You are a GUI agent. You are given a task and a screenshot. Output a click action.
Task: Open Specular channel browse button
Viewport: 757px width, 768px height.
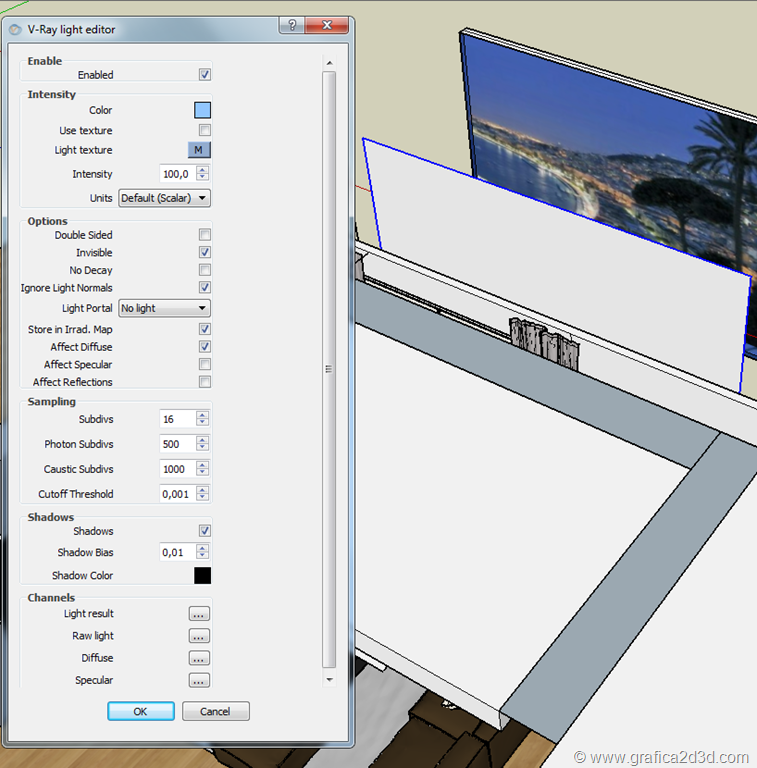199,680
